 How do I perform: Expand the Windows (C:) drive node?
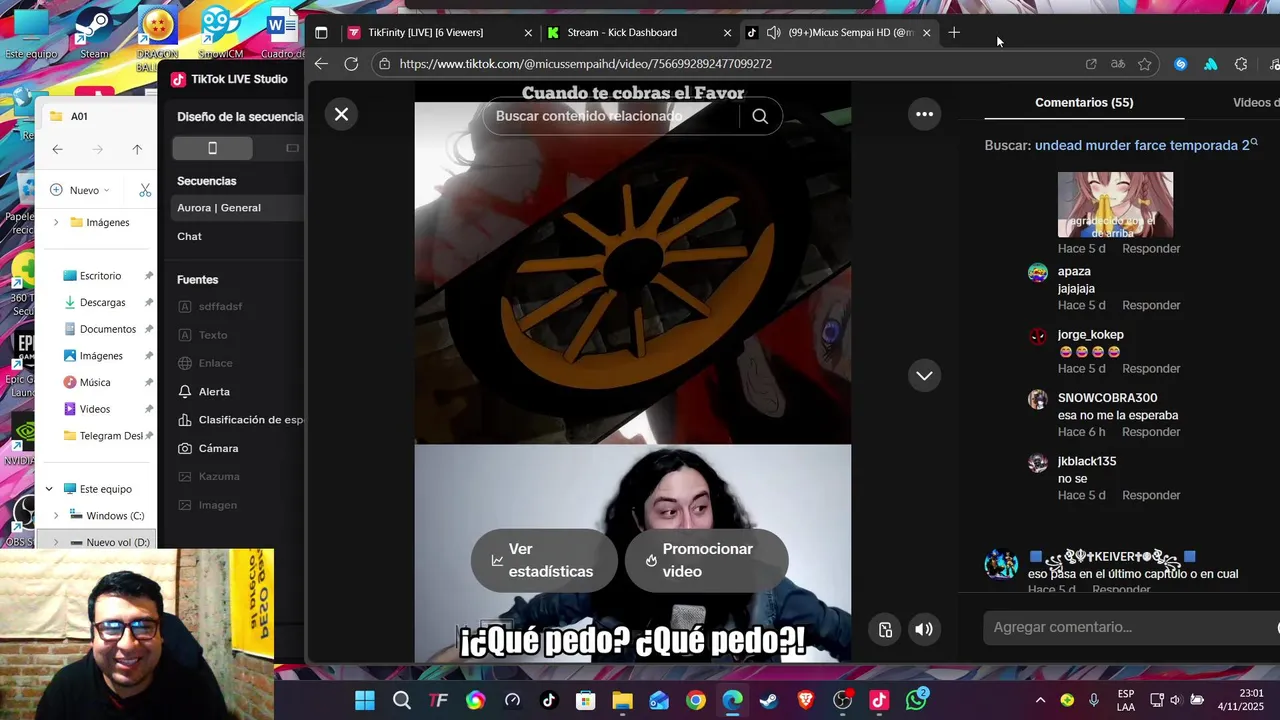click(56, 516)
